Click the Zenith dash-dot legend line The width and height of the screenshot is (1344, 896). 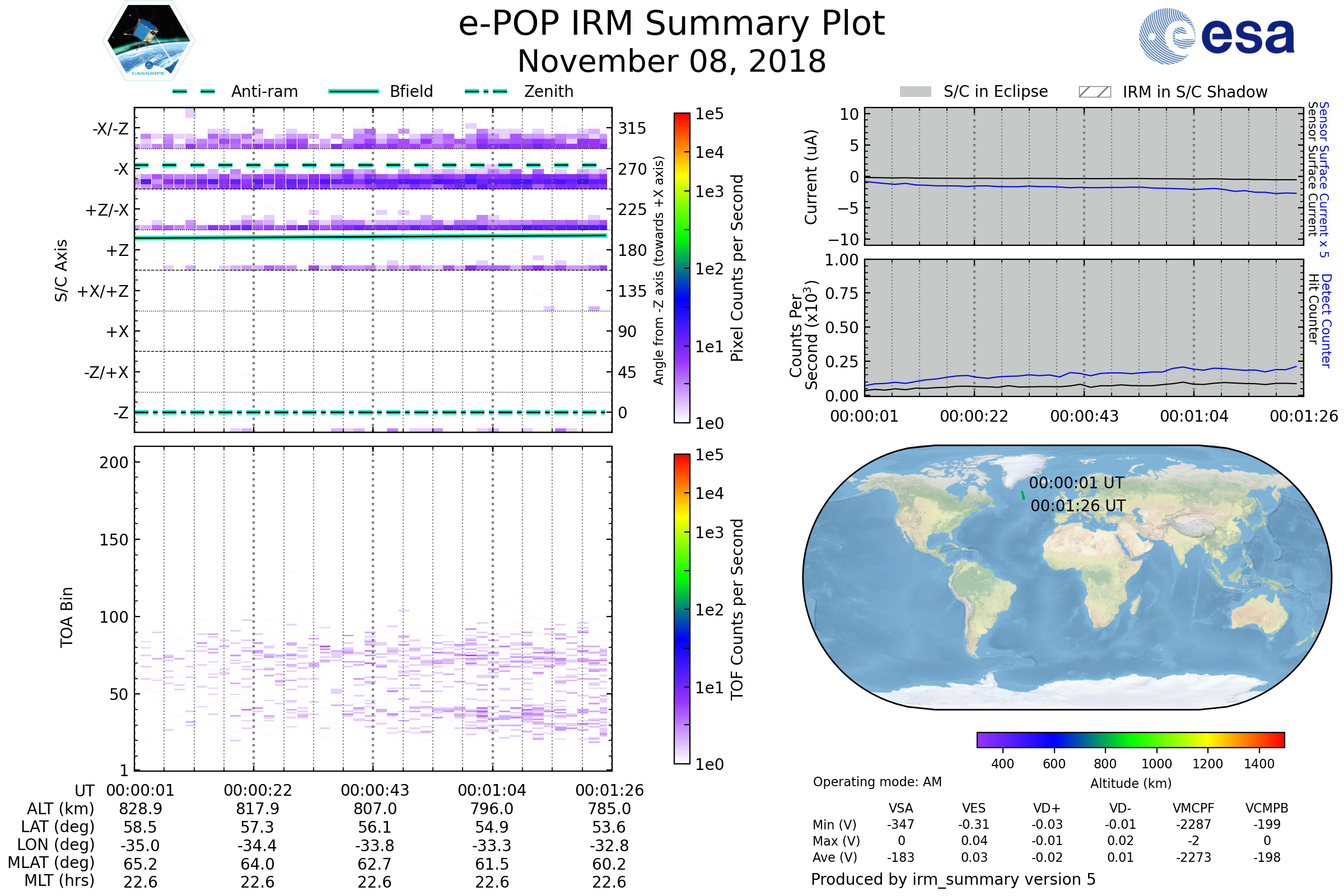point(486,91)
